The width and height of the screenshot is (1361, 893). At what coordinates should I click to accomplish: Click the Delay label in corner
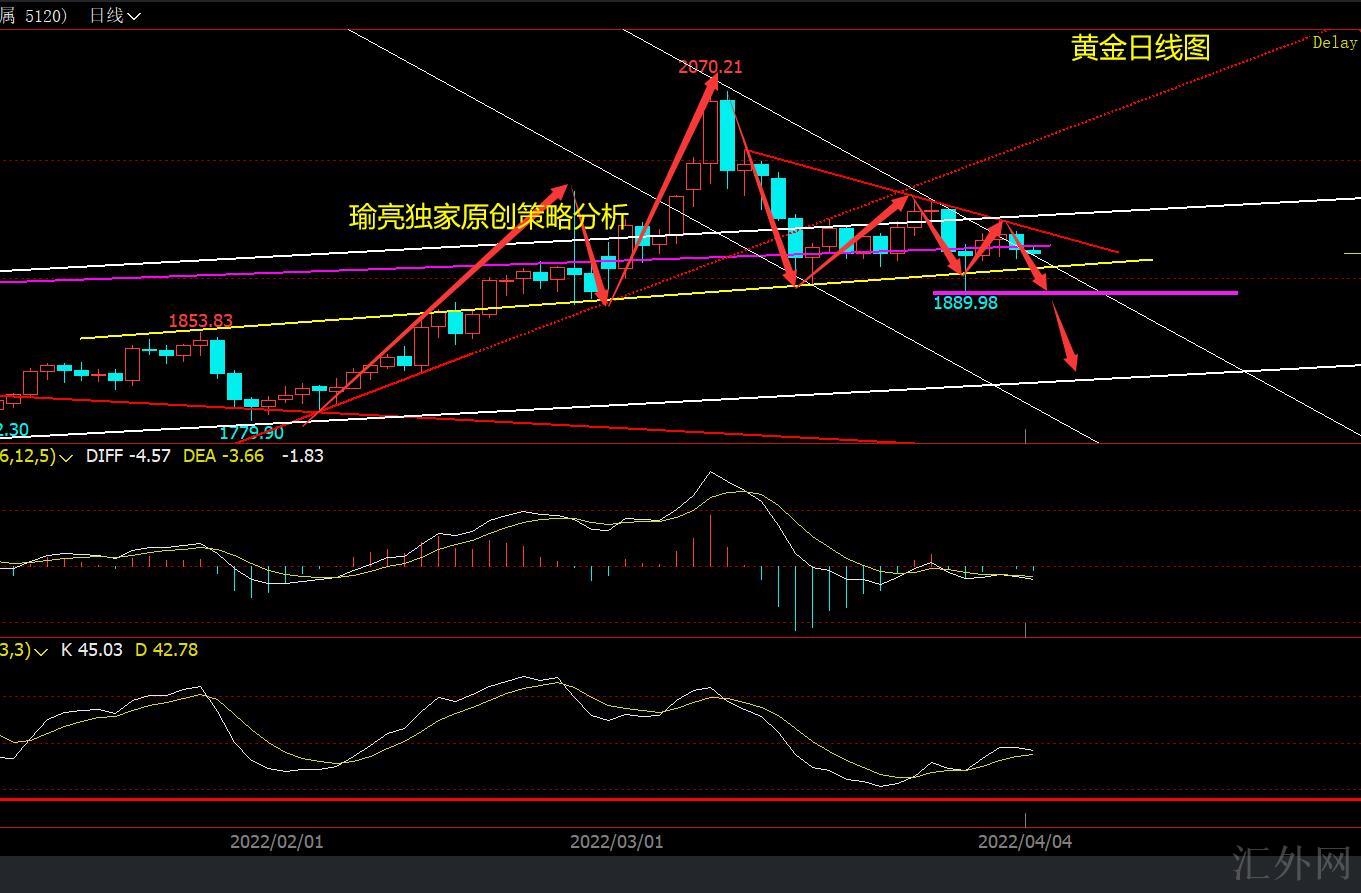(x=1334, y=43)
